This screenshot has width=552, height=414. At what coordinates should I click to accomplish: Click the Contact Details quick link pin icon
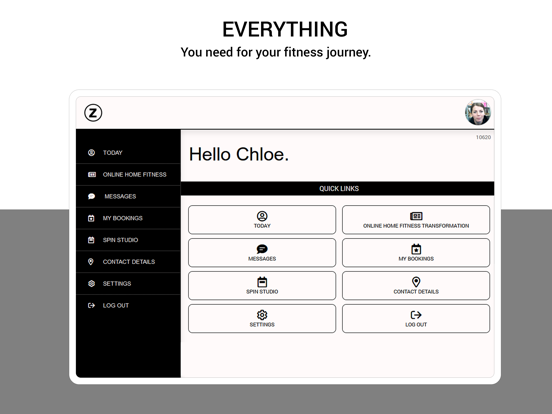tap(416, 282)
